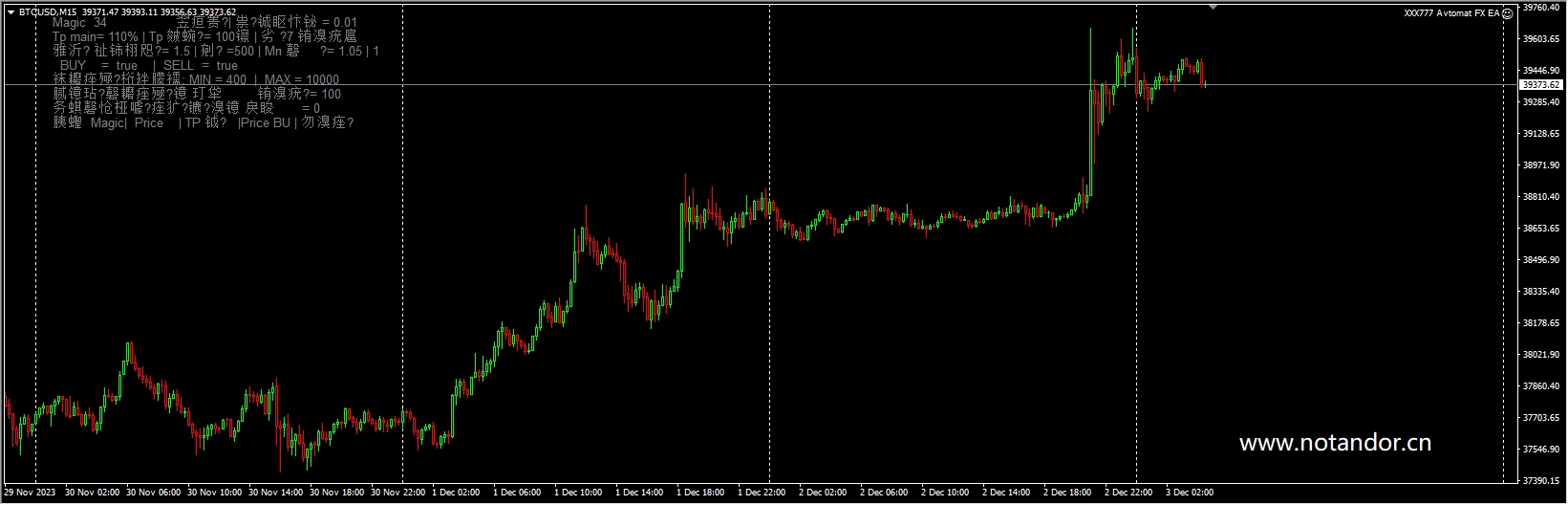Click the price scale value 37390.15
The image size is (1568, 505).
click(x=1541, y=481)
